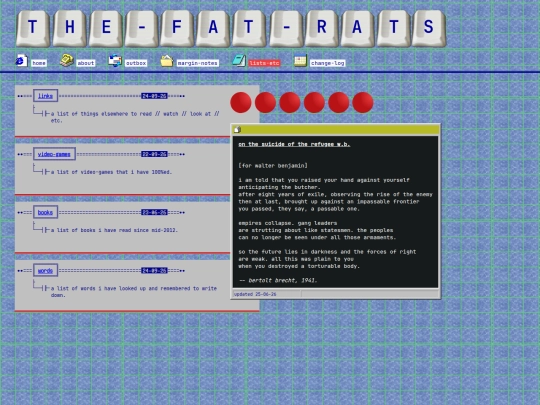Click '-- bertolt brecht, 1941.' attribution

(x=278, y=280)
